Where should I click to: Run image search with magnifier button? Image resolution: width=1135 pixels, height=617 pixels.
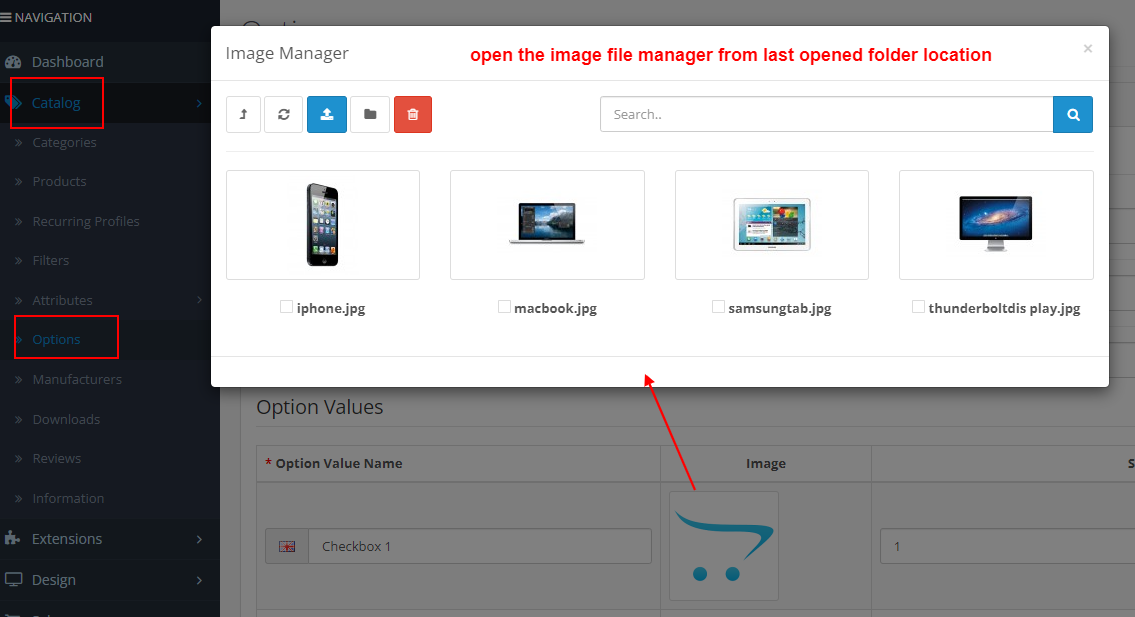point(1072,114)
